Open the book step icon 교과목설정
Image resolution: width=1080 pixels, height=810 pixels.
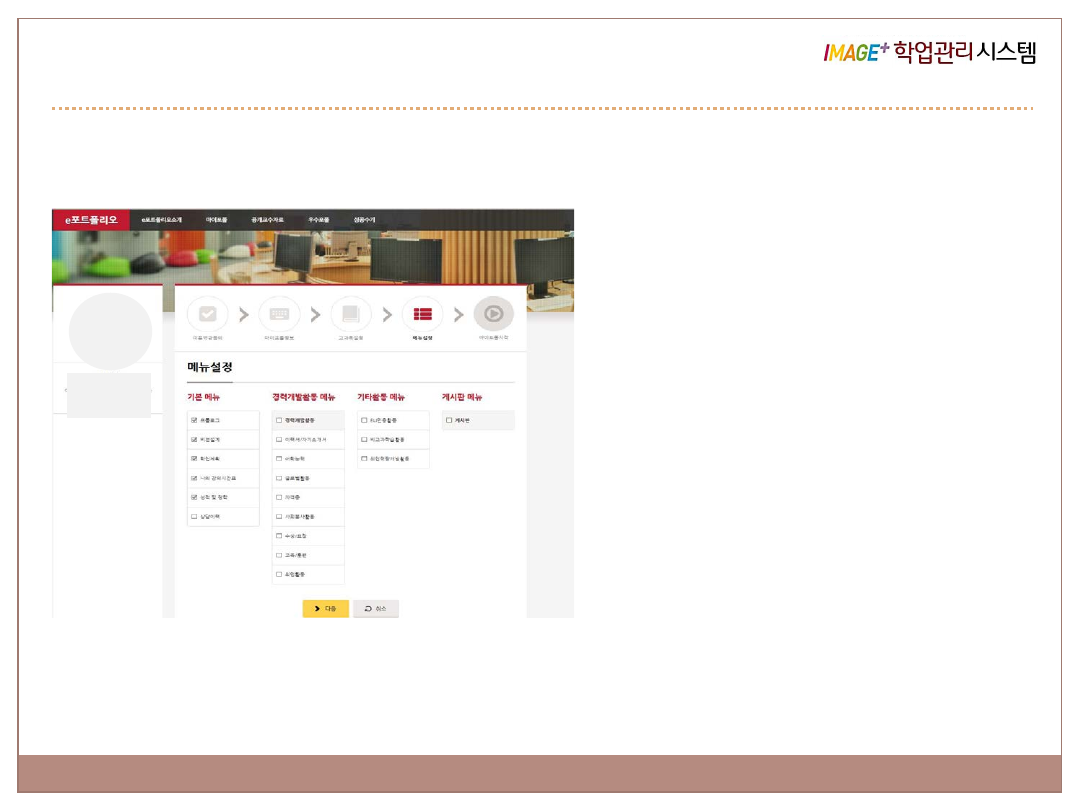[351, 314]
